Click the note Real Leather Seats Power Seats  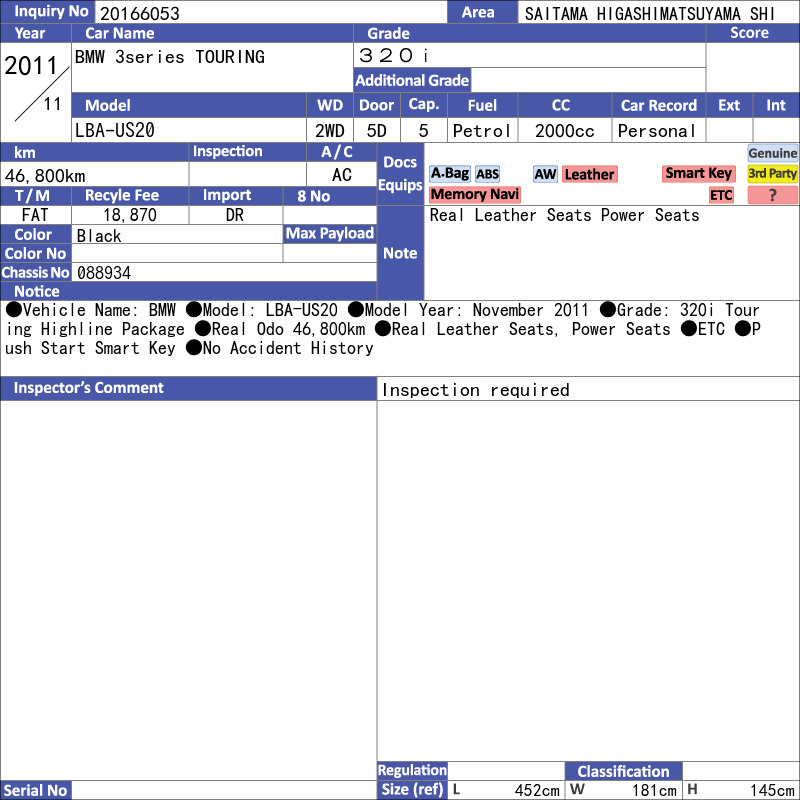point(564,215)
